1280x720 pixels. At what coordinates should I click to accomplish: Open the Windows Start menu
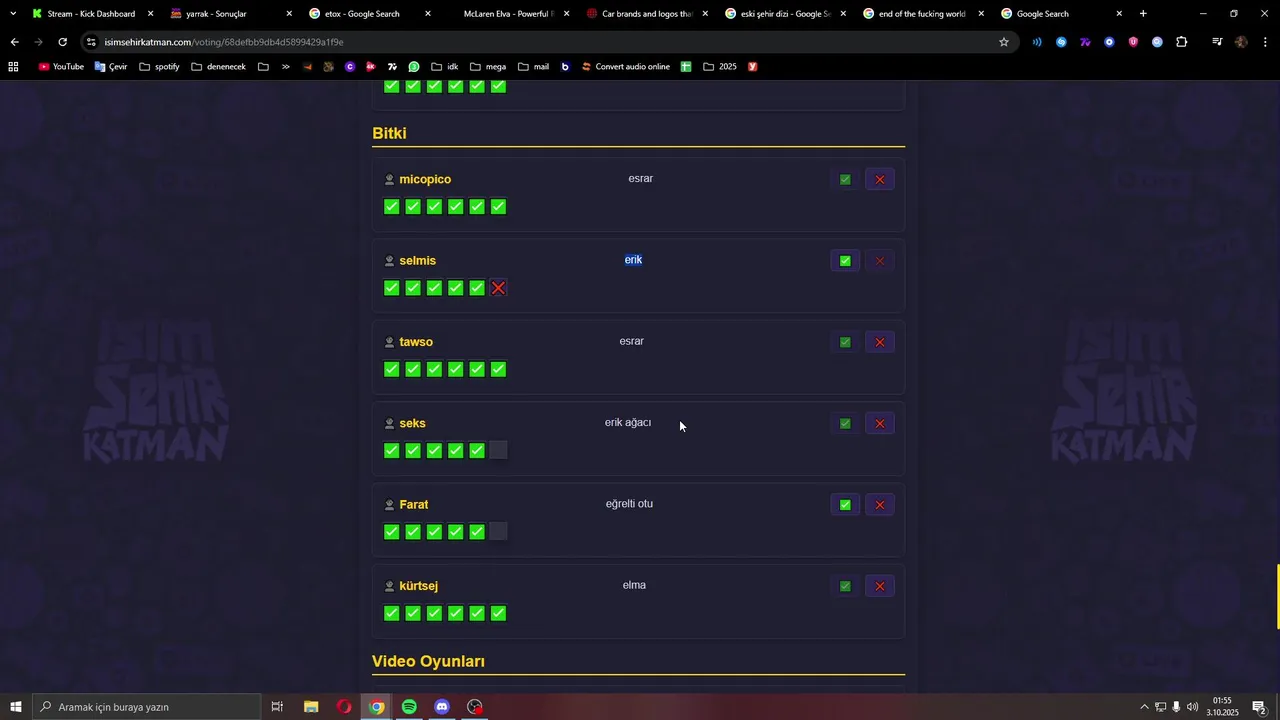coord(15,707)
